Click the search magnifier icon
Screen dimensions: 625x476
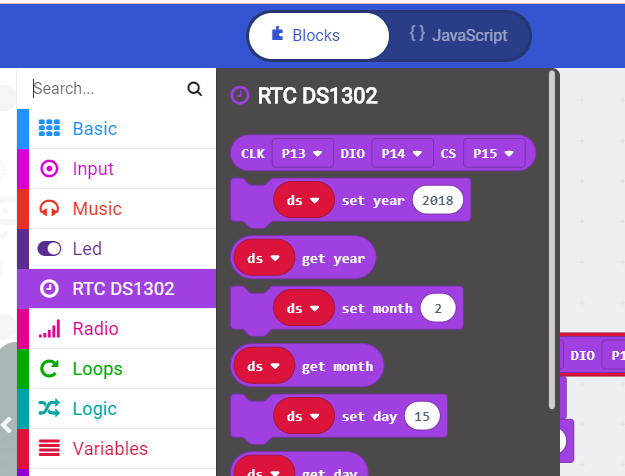click(195, 89)
